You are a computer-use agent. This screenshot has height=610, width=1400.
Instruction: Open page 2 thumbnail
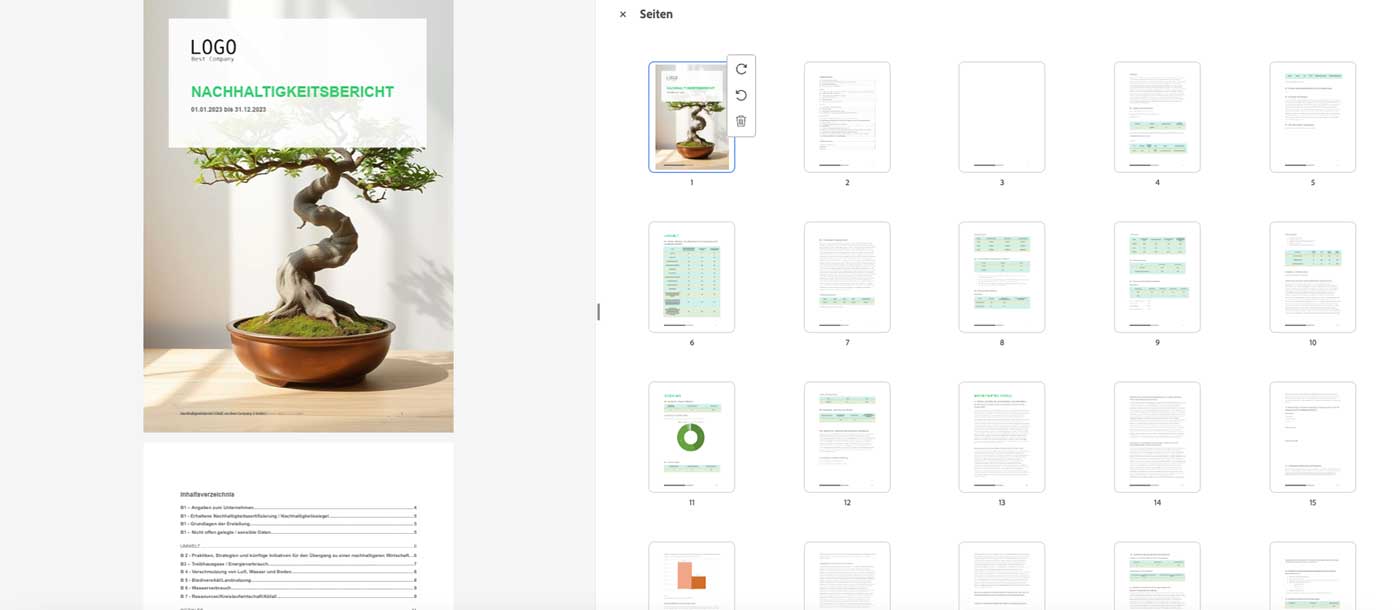(847, 117)
